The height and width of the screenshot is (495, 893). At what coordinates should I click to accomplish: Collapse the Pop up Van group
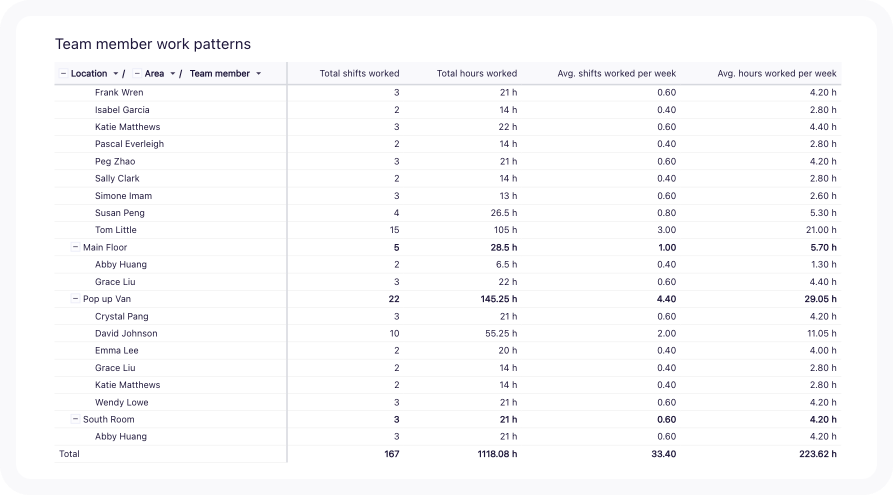(75, 298)
